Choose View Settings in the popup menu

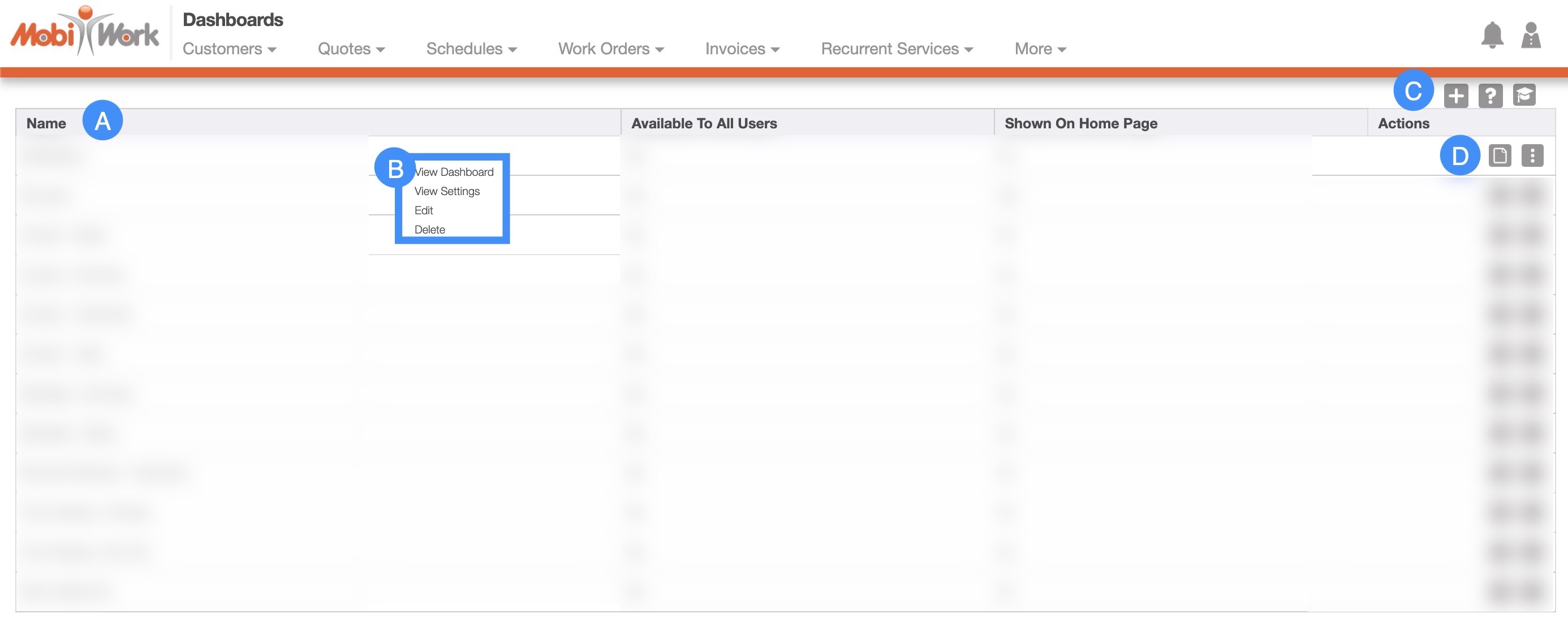[x=447, y=191]
